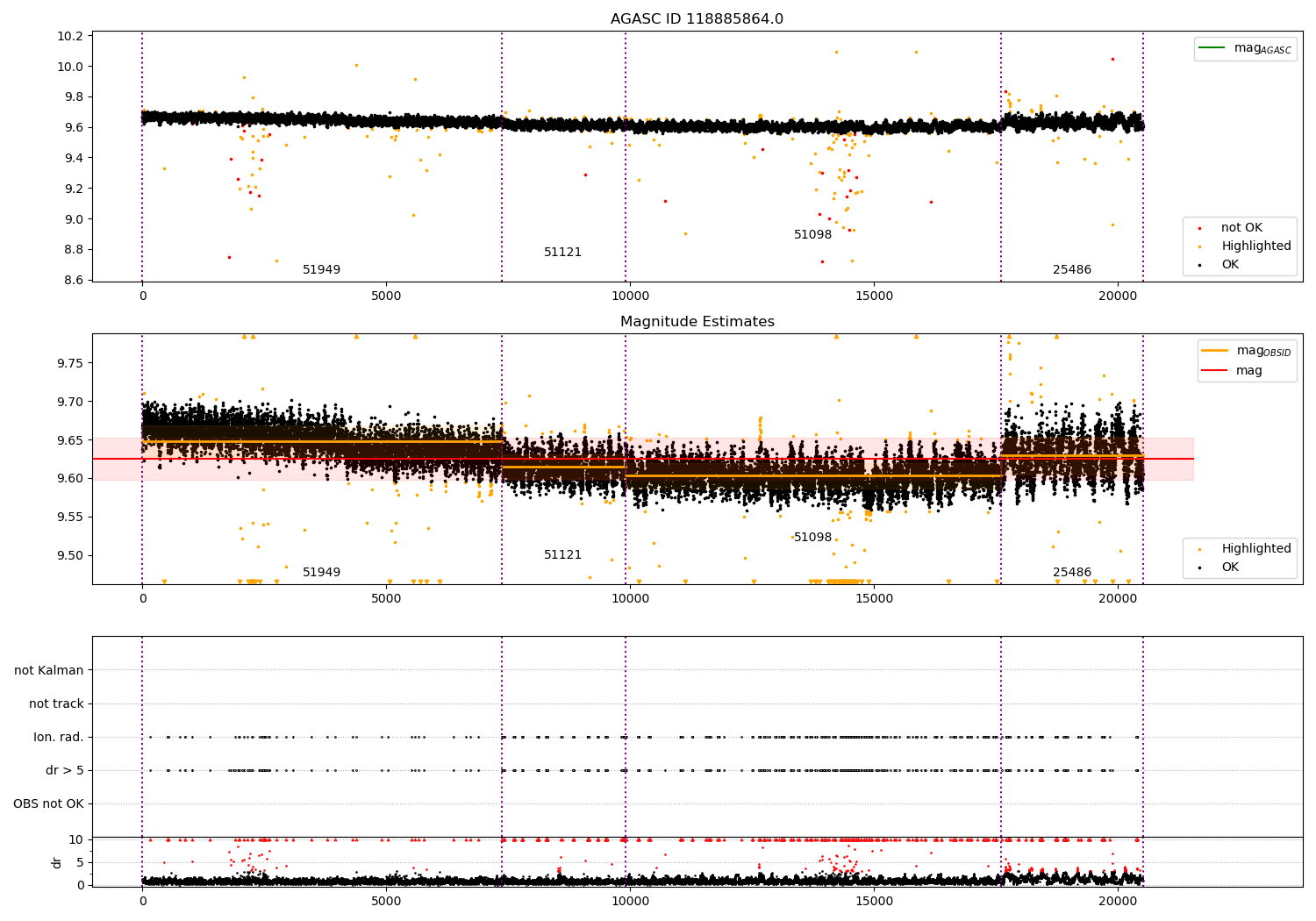Click observation label 51949 in the middle plot
The image size is (1316, 921).
point(321,573)
